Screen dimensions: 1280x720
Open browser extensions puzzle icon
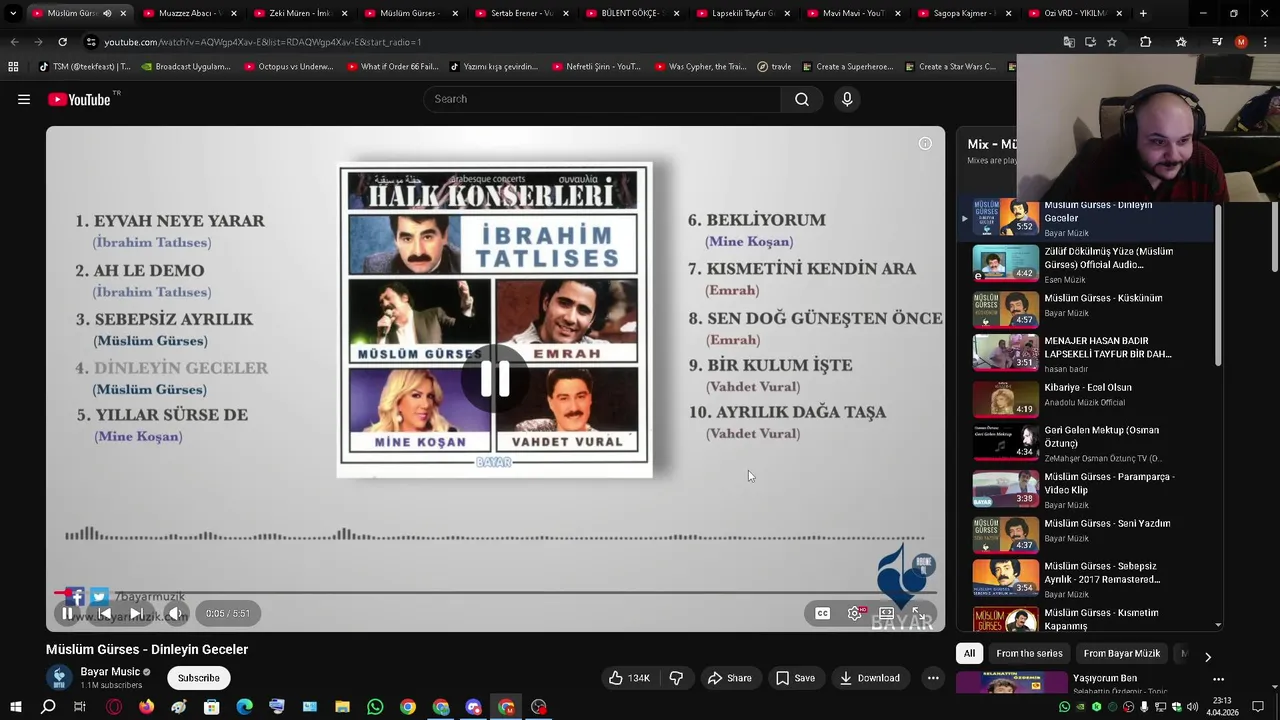1146,42
